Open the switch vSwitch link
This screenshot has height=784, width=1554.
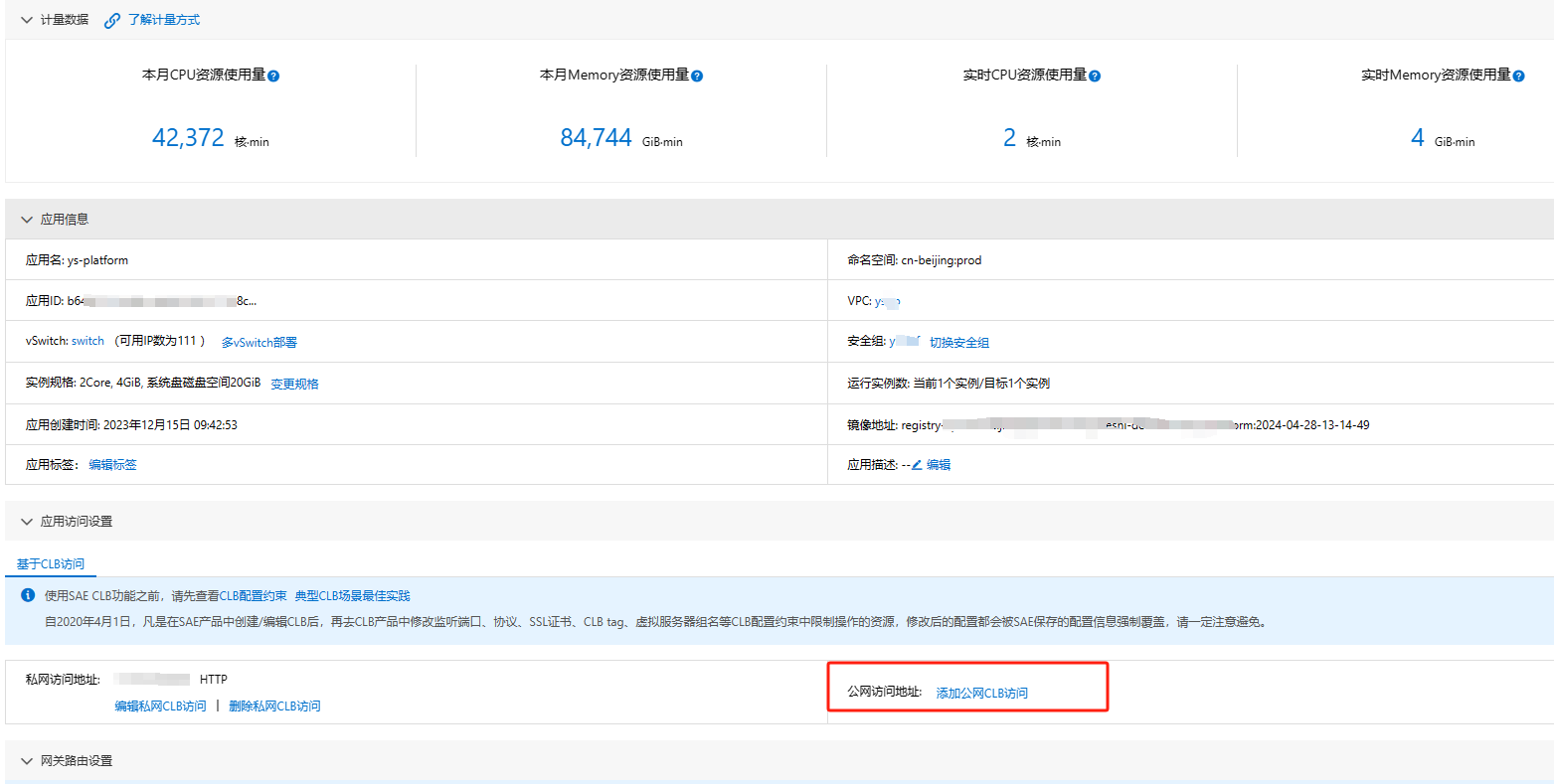coord(87,341)
